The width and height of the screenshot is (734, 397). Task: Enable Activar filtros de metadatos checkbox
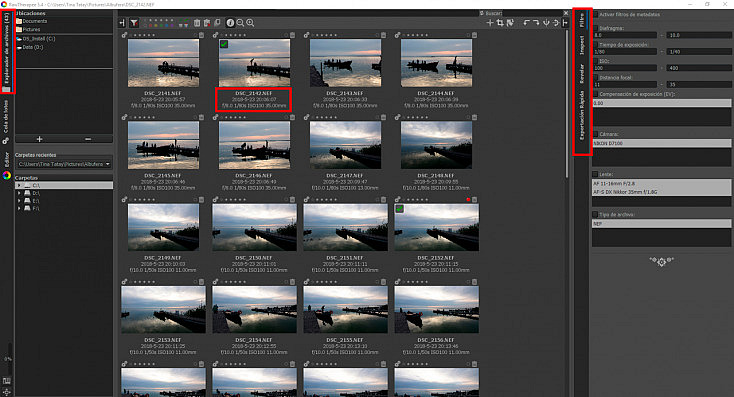[595, 15]
